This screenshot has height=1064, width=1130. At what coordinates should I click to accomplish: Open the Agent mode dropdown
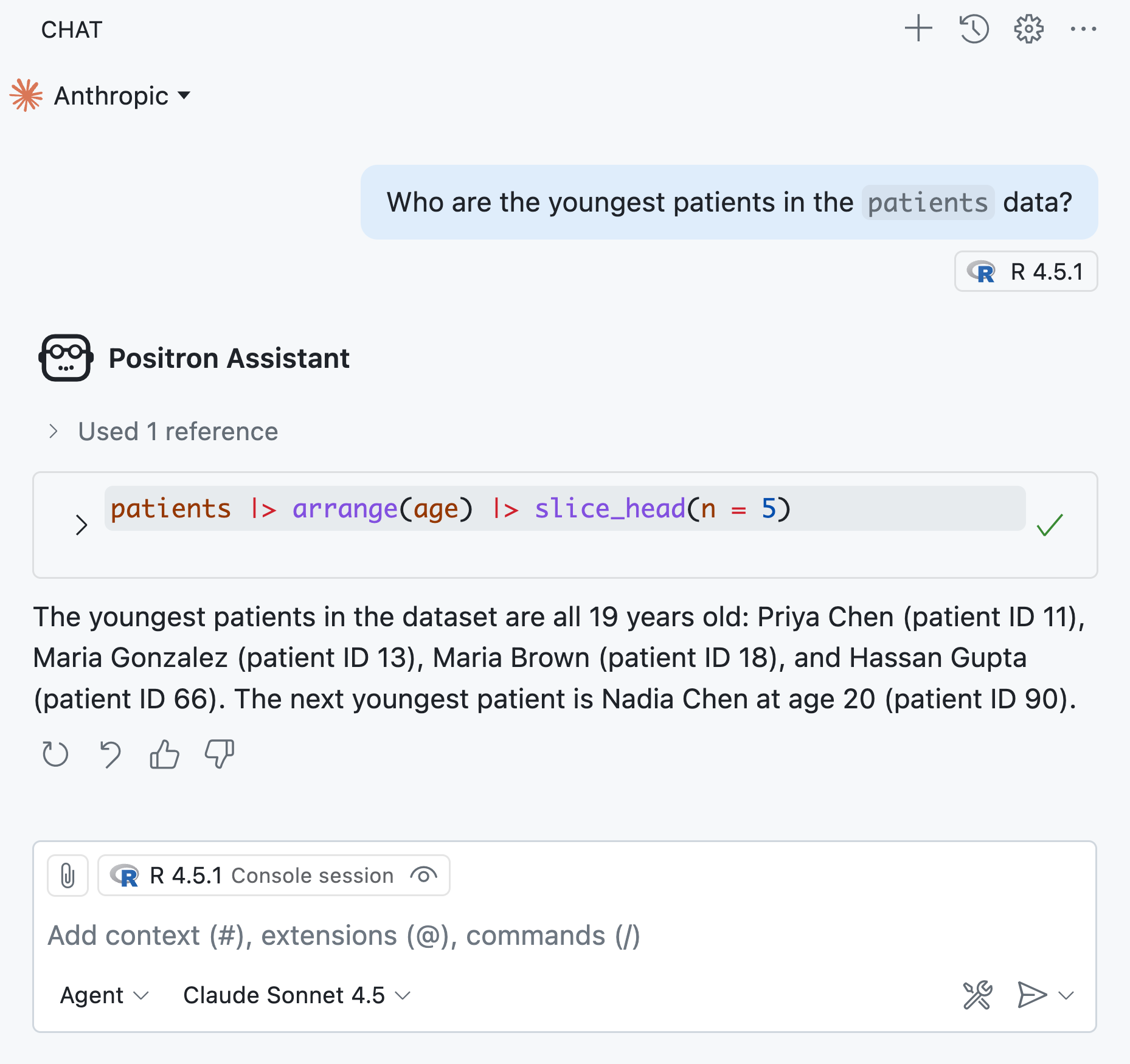[104, 995]
